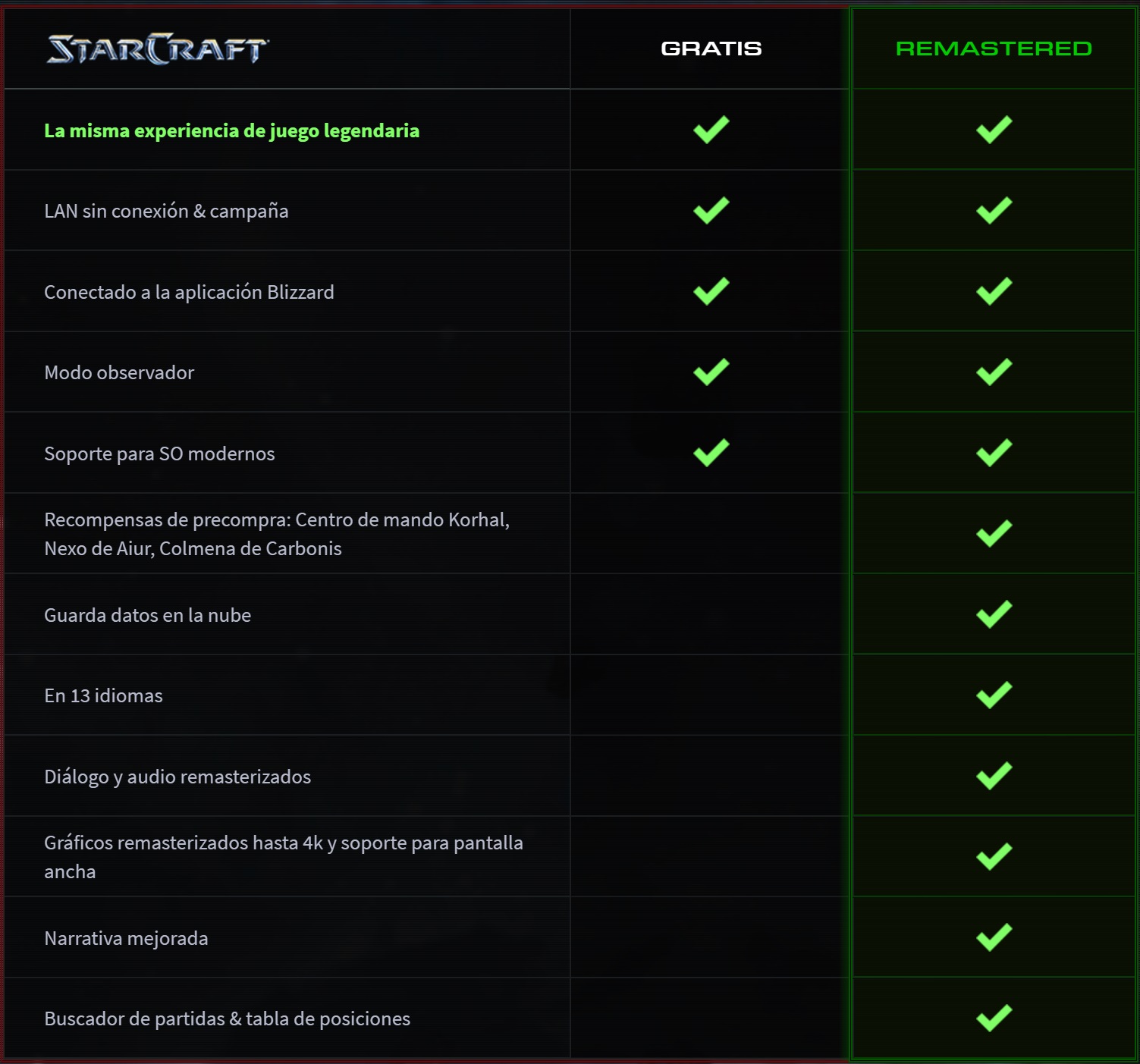Click GRATIS checkmark for Conectado a Blizzard
The width and height of the screenshot is (1140, 1064).
click(x=711, y=291)
